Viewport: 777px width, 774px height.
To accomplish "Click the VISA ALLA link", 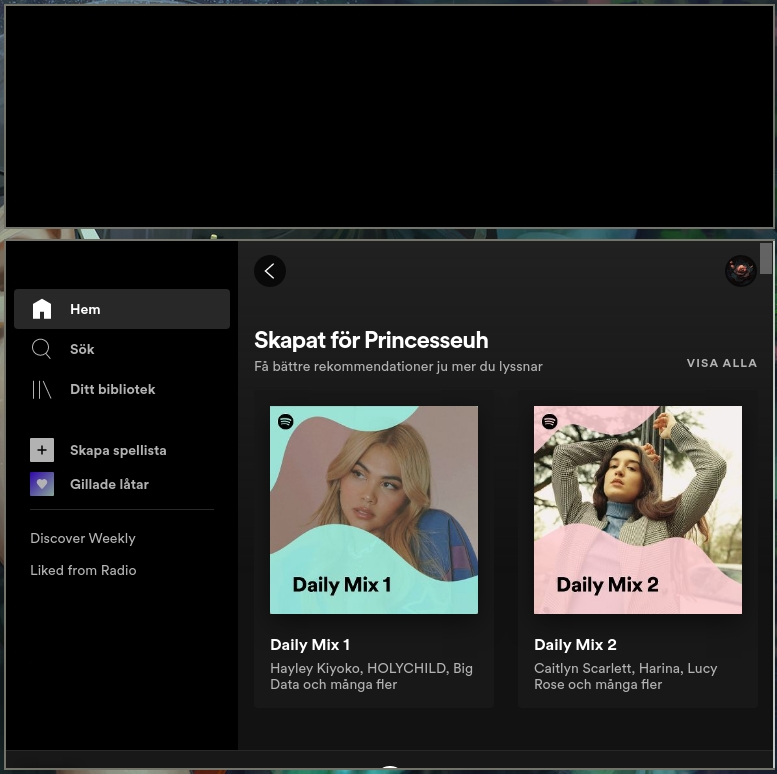I will pos(721,363).
